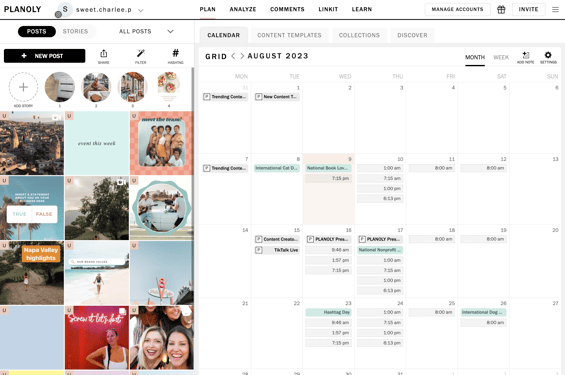Select the Hashtag Day calendar event
The image size is (565, 375).
coord(328,312)
